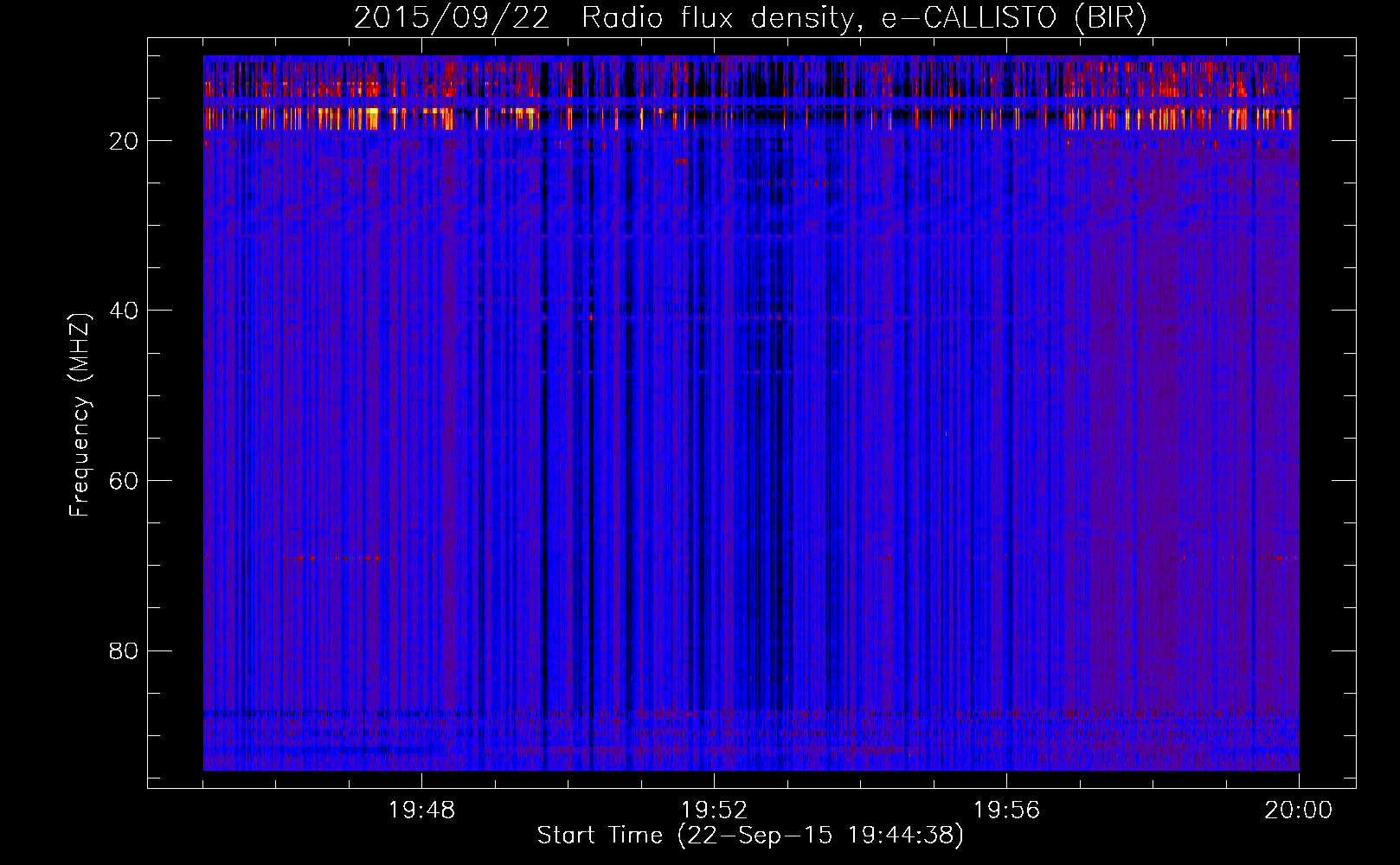Select the "Frequency (MHZ)" y-axis label

[x=80, y=415]
